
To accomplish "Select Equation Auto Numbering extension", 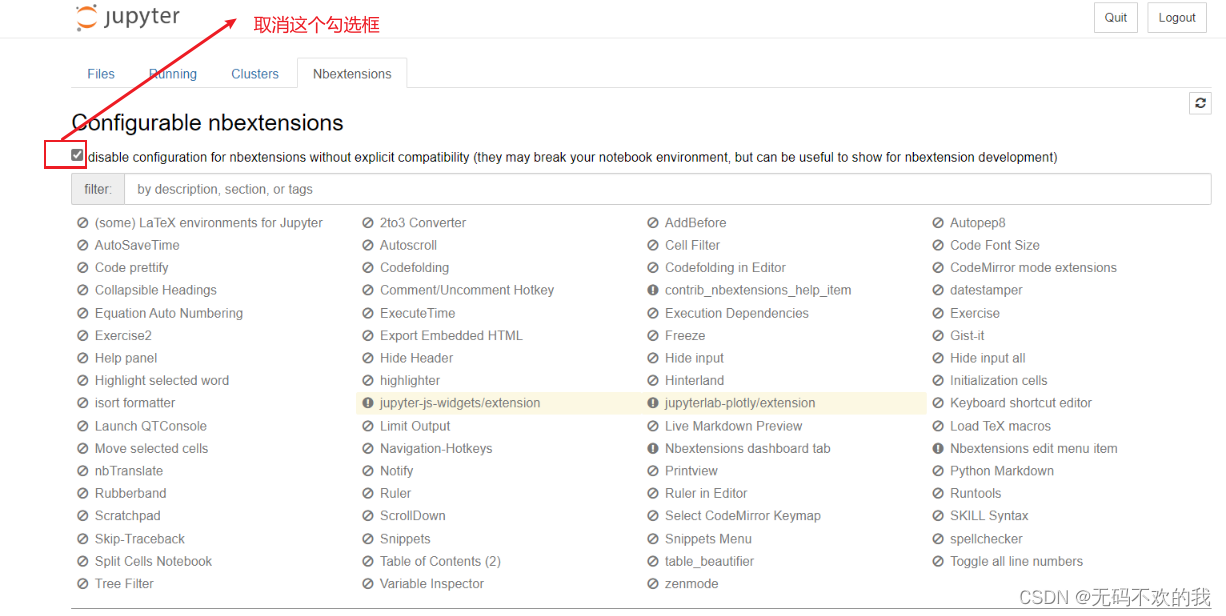I will tap(169, 313).
